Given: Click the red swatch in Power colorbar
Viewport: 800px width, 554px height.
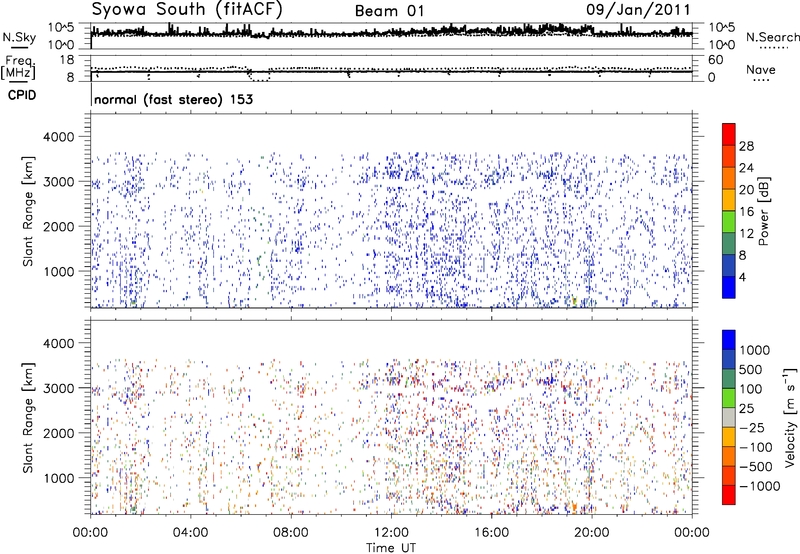Looking at the screenshot, I should pos(729,134).
